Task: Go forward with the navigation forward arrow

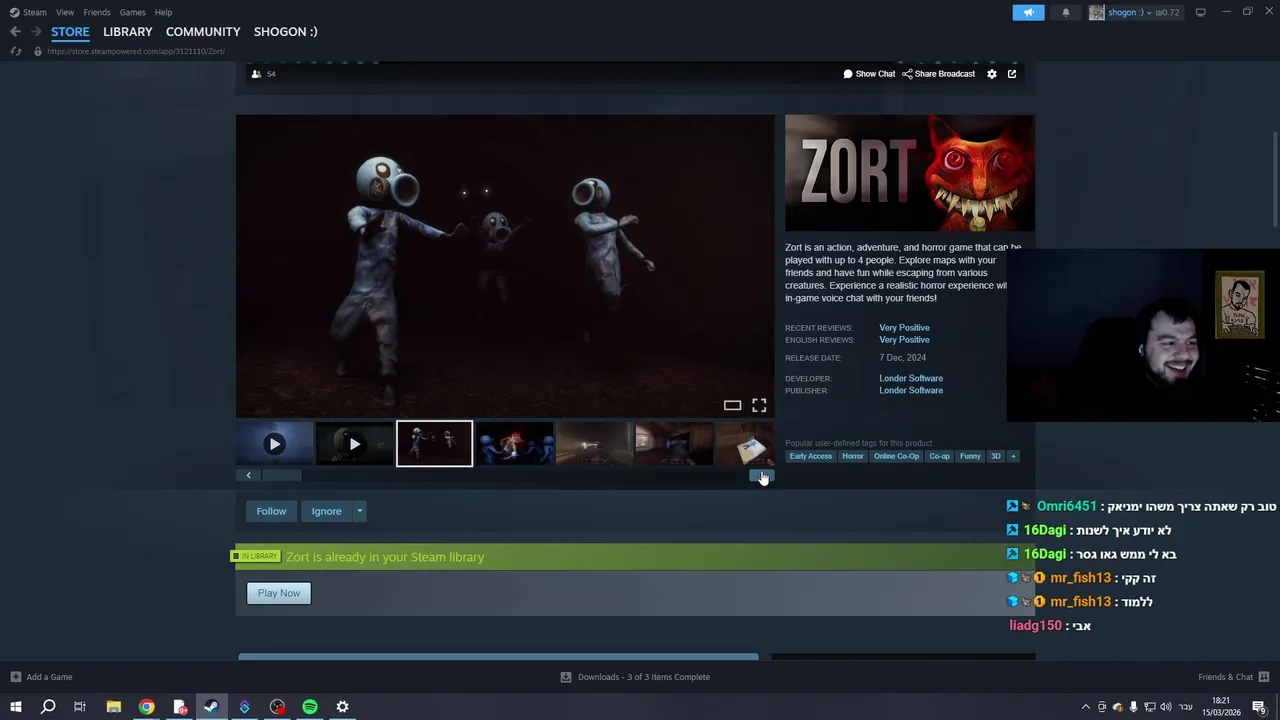Action: (x=36, y=32)
